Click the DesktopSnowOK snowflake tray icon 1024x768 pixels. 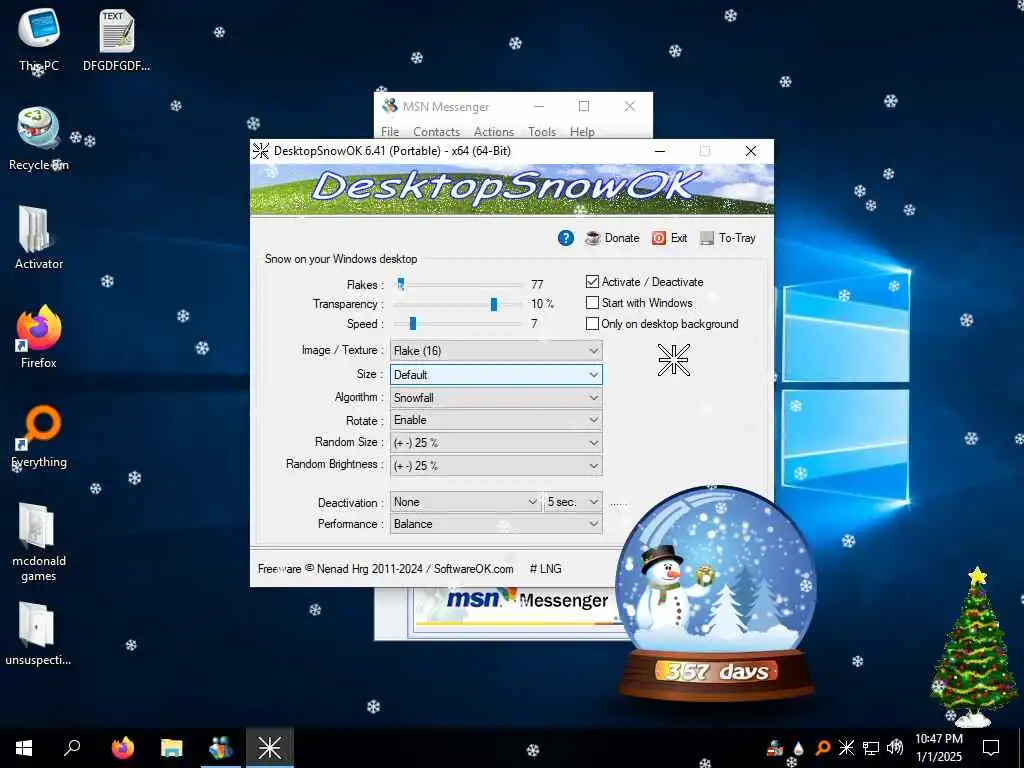tap(846, 748)
